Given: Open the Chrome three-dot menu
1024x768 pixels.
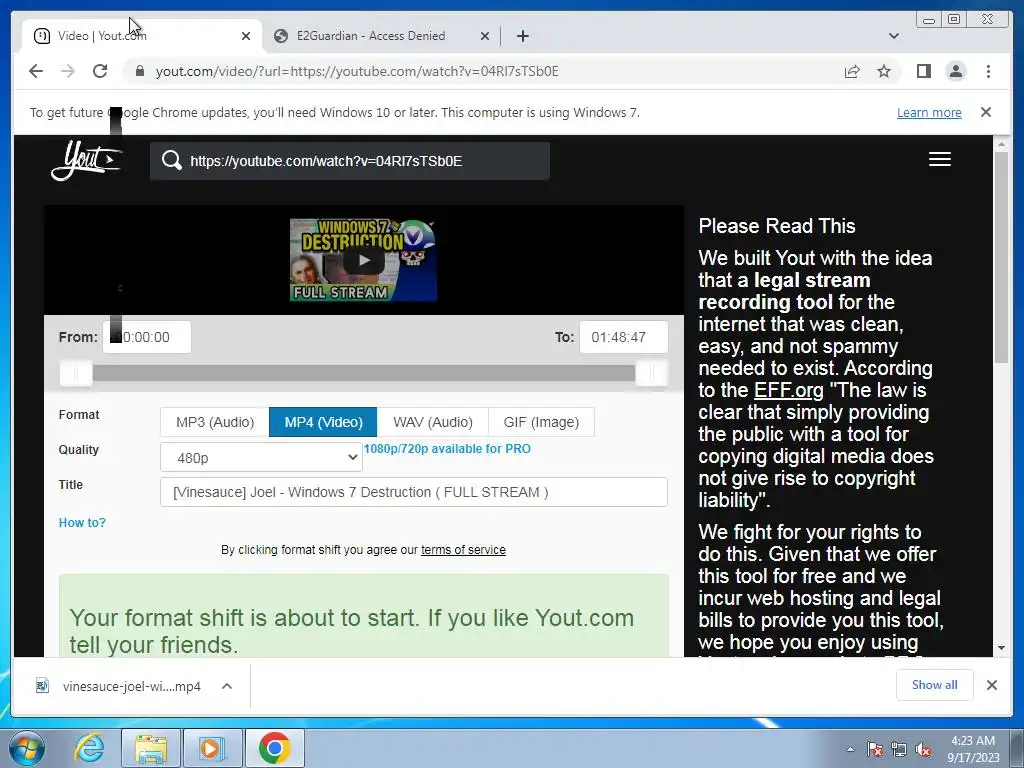Looking at the screenshot, I should [x=988, y=71].
